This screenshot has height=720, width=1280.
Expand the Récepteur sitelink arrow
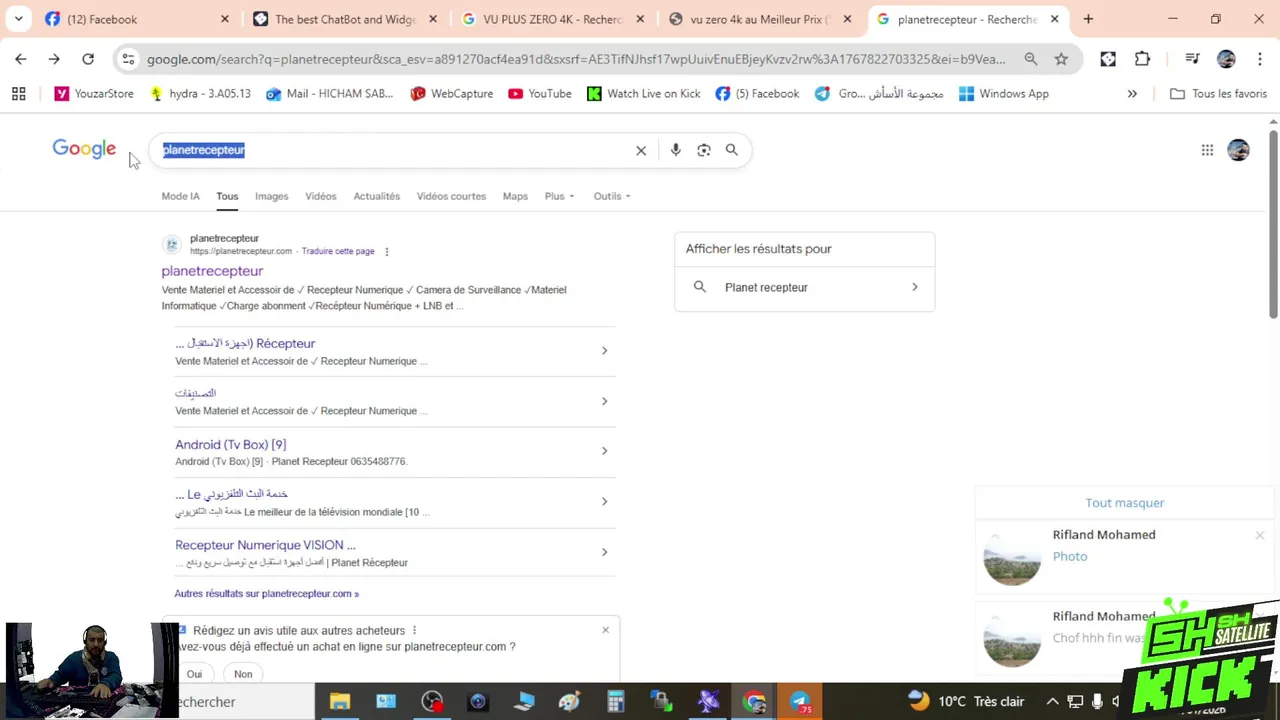(x=604, y=351)
